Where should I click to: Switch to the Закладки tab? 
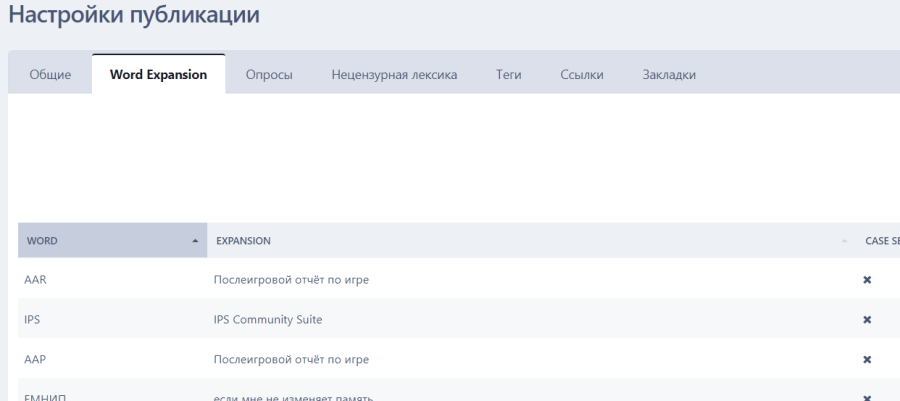click(669, 75)
